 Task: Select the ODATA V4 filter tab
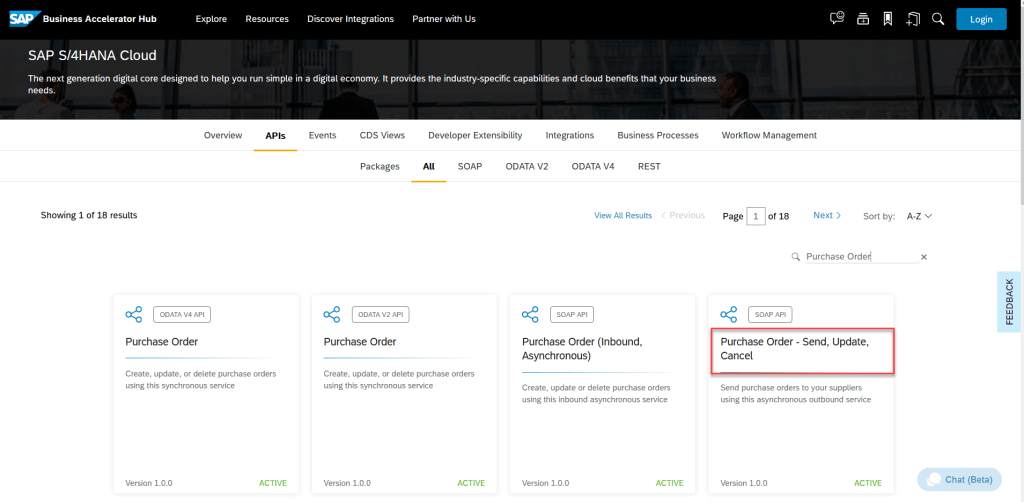click(593, 166)
